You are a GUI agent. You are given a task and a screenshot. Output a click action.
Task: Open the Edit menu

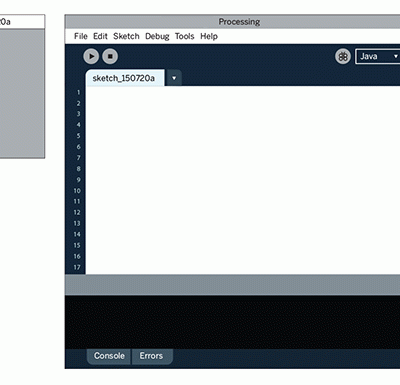point(100,36)
